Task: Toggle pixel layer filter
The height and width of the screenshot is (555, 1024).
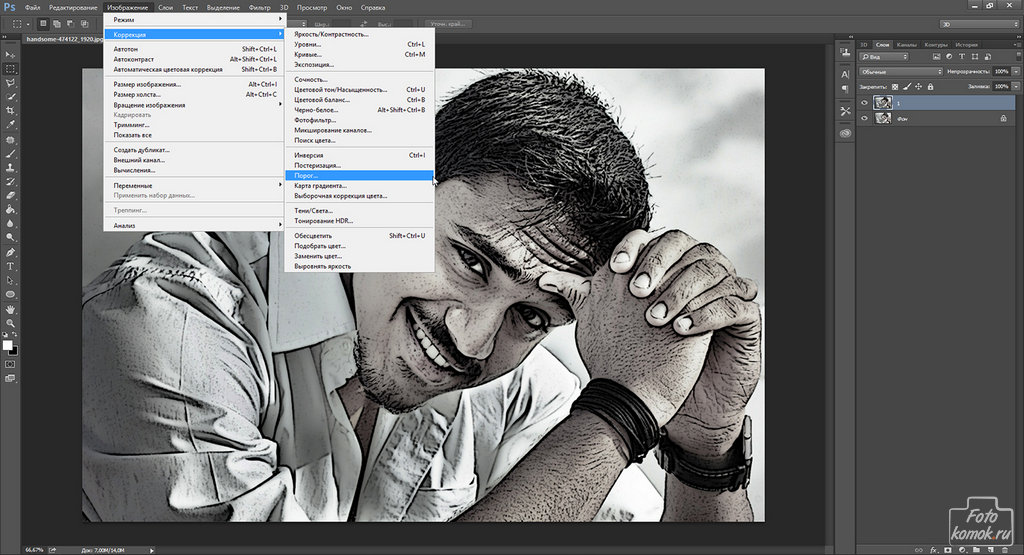Action: pyautogui.click(x=937, y=57)
